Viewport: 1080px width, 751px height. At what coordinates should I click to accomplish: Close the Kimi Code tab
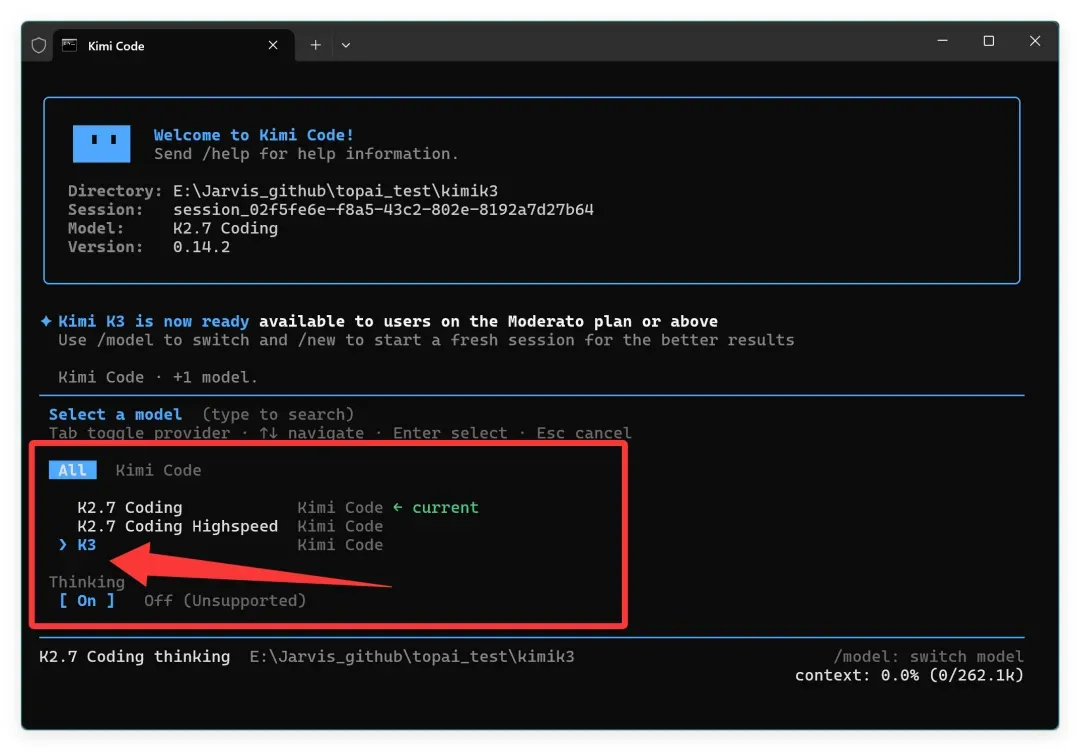pyautogui.click(x=273, y=45)
